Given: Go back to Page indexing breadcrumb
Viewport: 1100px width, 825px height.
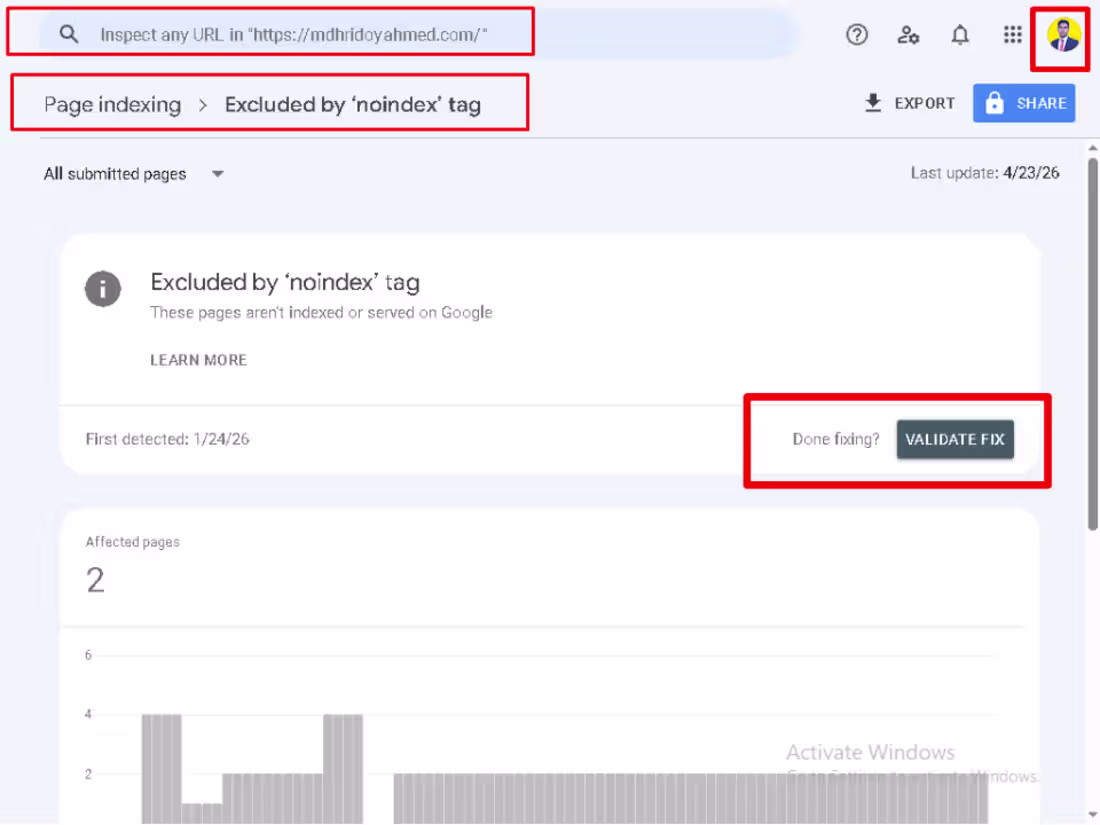Looking at the screenshot, I should coord(112,105).
